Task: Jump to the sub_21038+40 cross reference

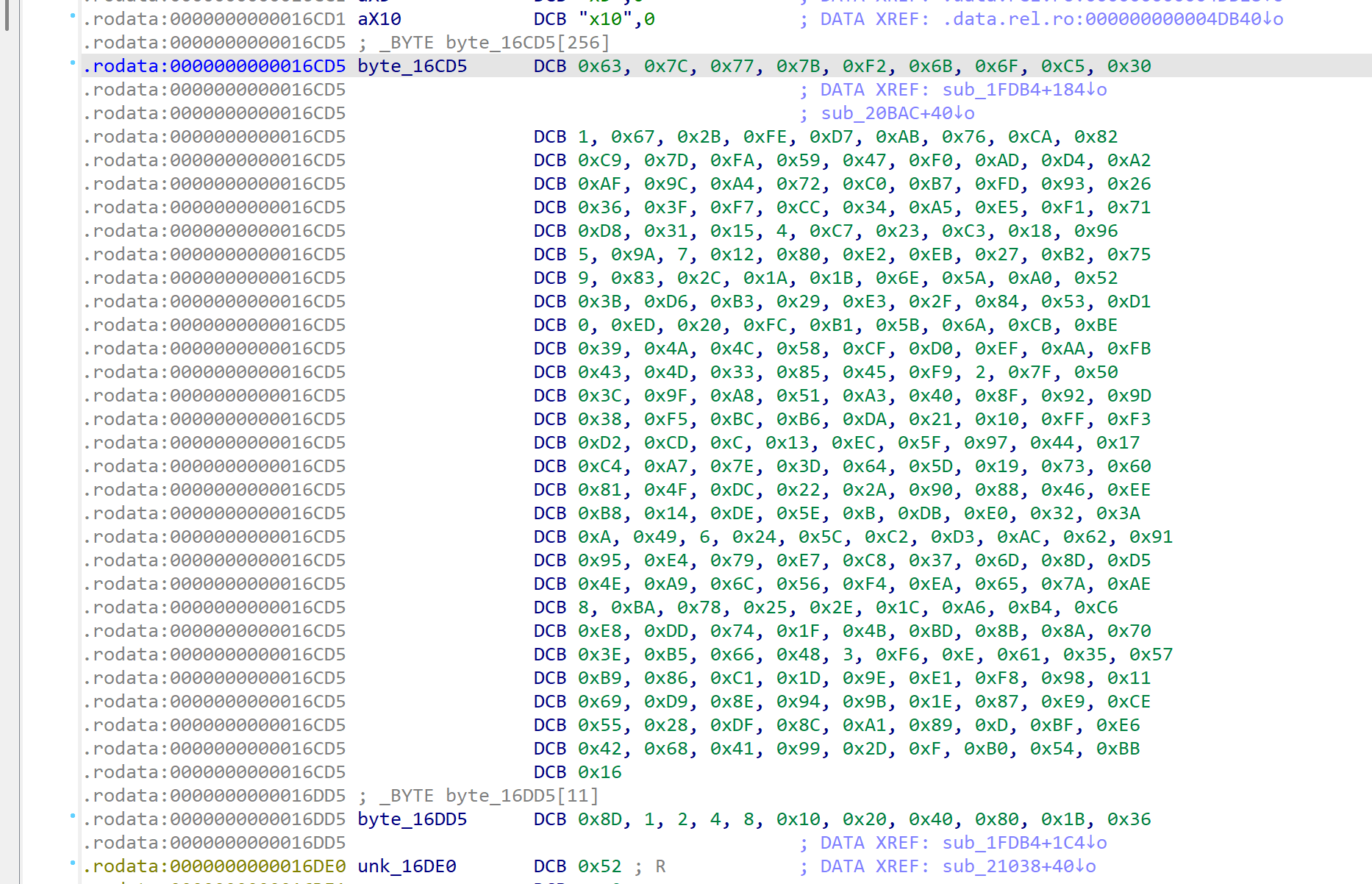Action: (1019, 866)
